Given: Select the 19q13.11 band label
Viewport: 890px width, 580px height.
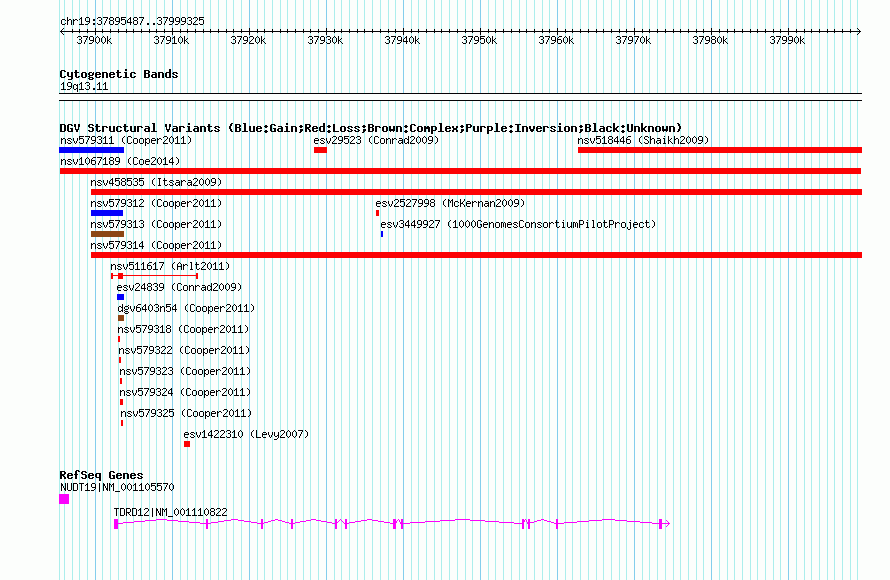Looking at the screenshot, I should 84,86.
